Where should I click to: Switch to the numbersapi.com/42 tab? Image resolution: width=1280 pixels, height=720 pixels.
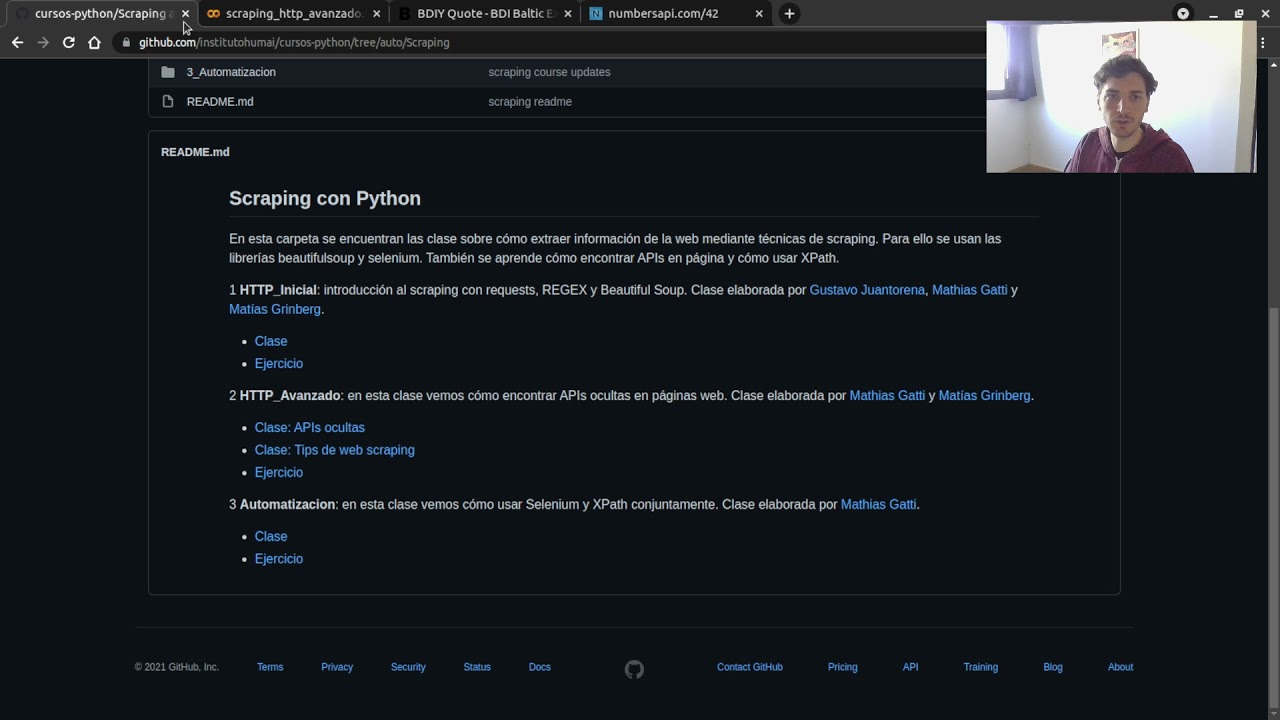pyautogui.click(x=675, y=14)
